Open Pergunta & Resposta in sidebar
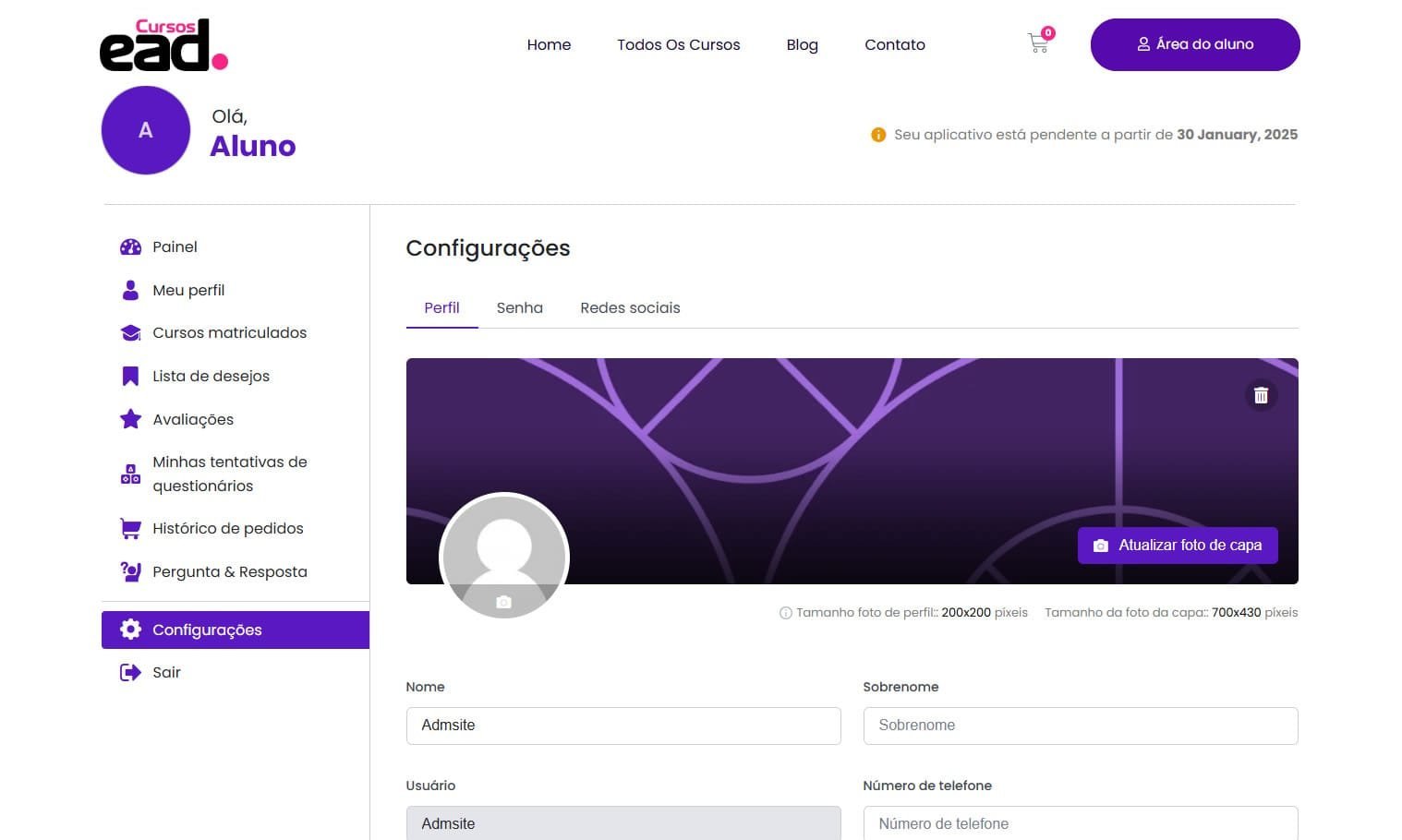Viewport: 1402px width, 840px height. click(229, 571)
